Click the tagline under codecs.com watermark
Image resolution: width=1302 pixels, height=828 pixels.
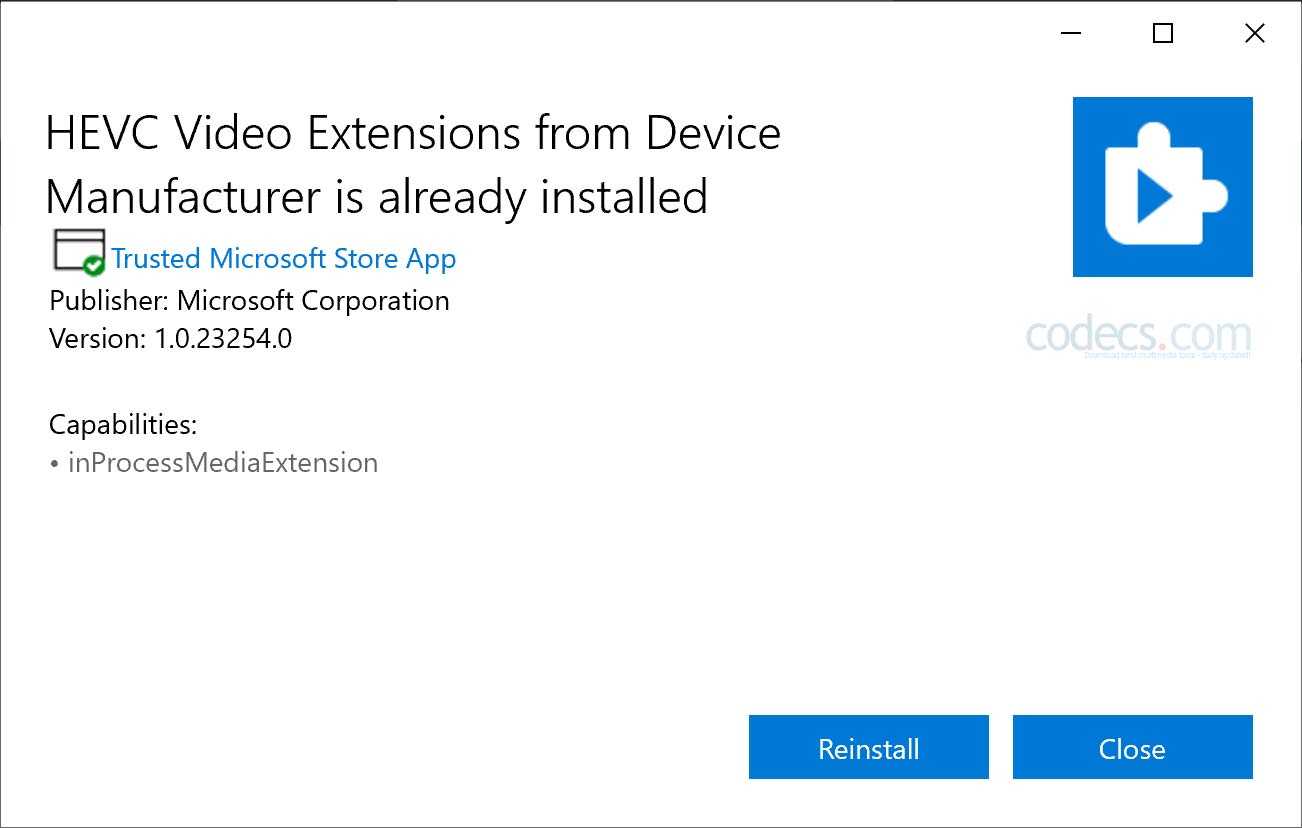point(1167,355)
